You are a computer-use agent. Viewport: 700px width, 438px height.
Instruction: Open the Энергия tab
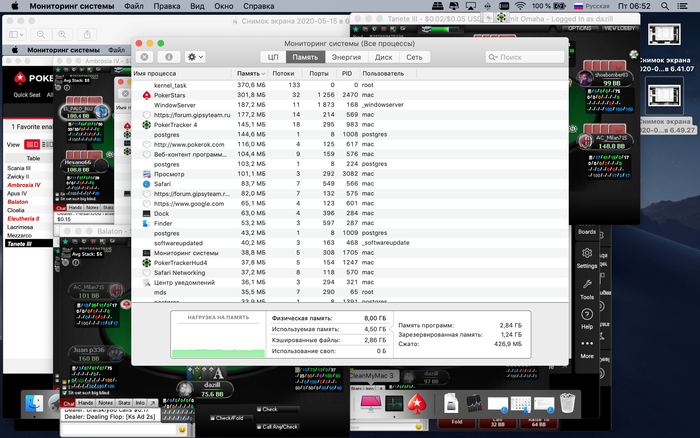[346, 57]
